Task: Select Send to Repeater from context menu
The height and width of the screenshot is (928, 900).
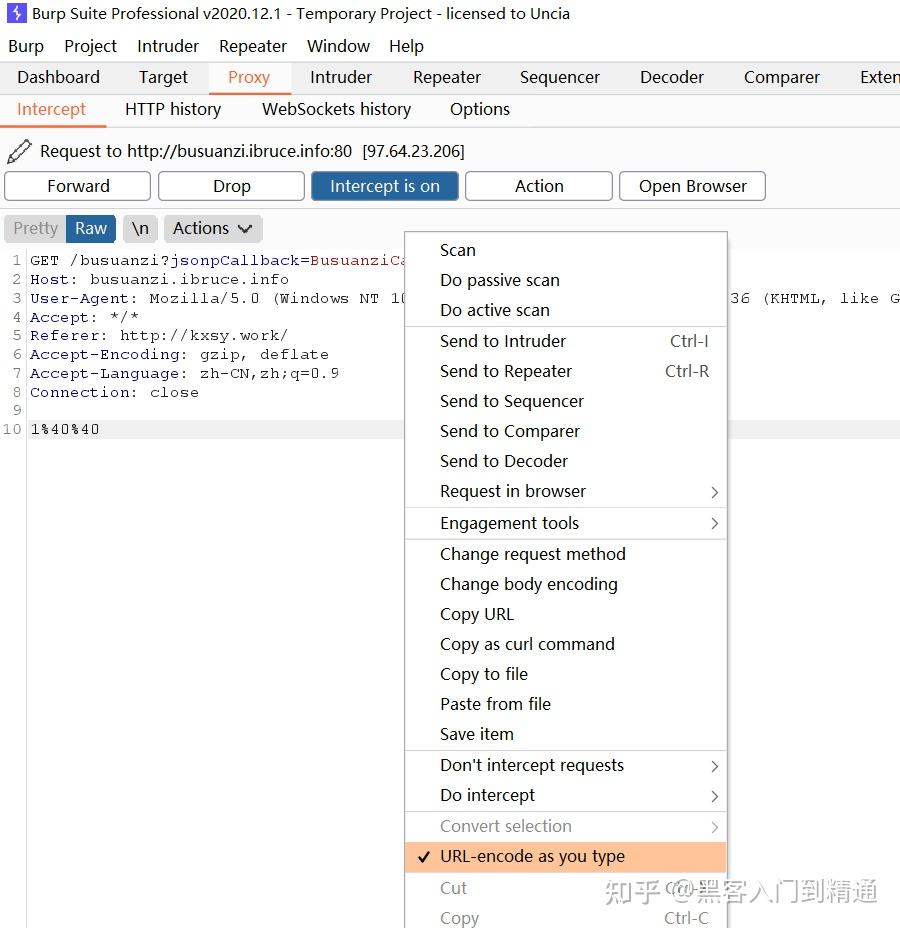Action: pos(506,371)
